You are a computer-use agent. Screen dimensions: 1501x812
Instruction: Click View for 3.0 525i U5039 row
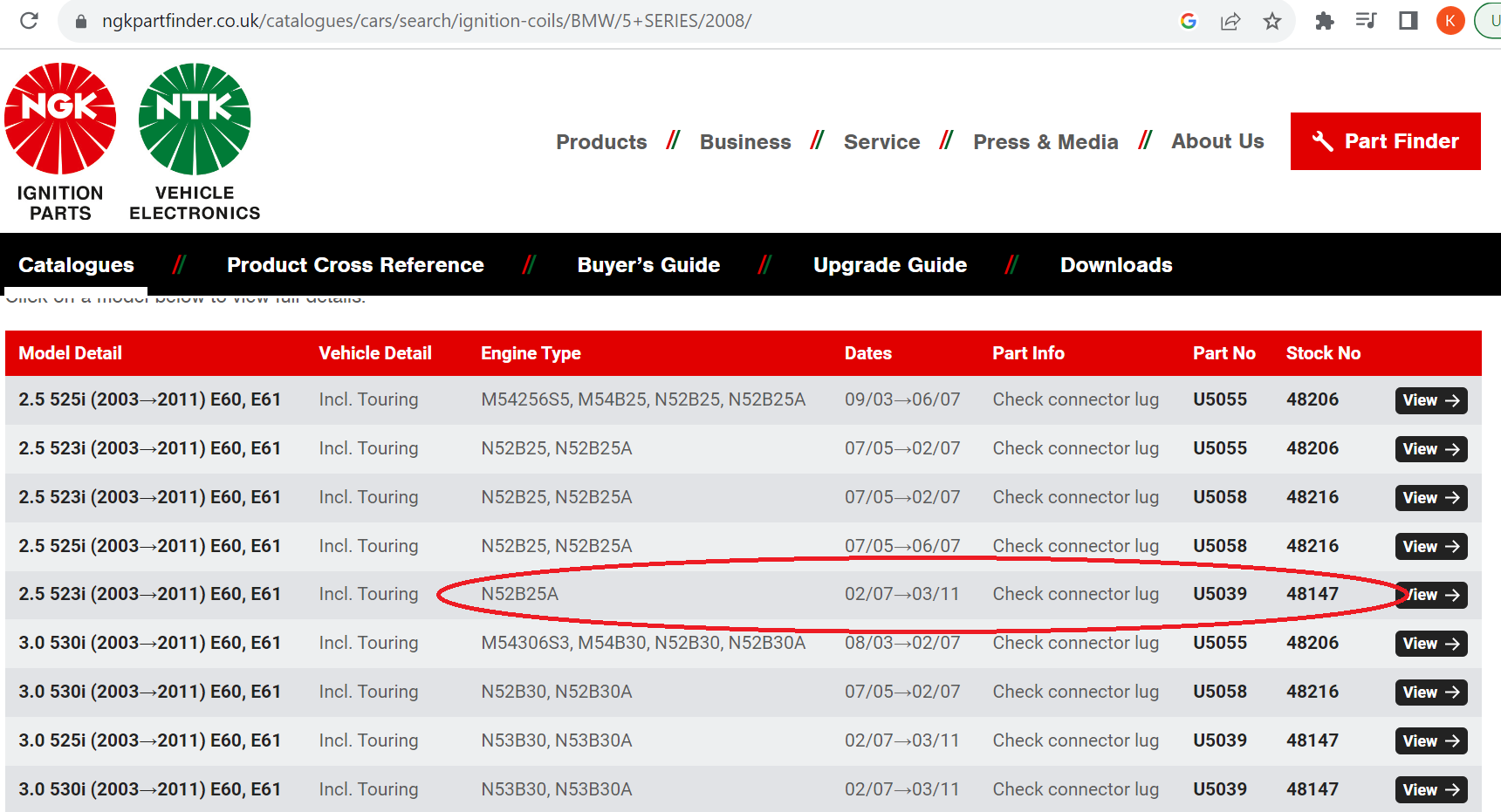(1430, 741)
